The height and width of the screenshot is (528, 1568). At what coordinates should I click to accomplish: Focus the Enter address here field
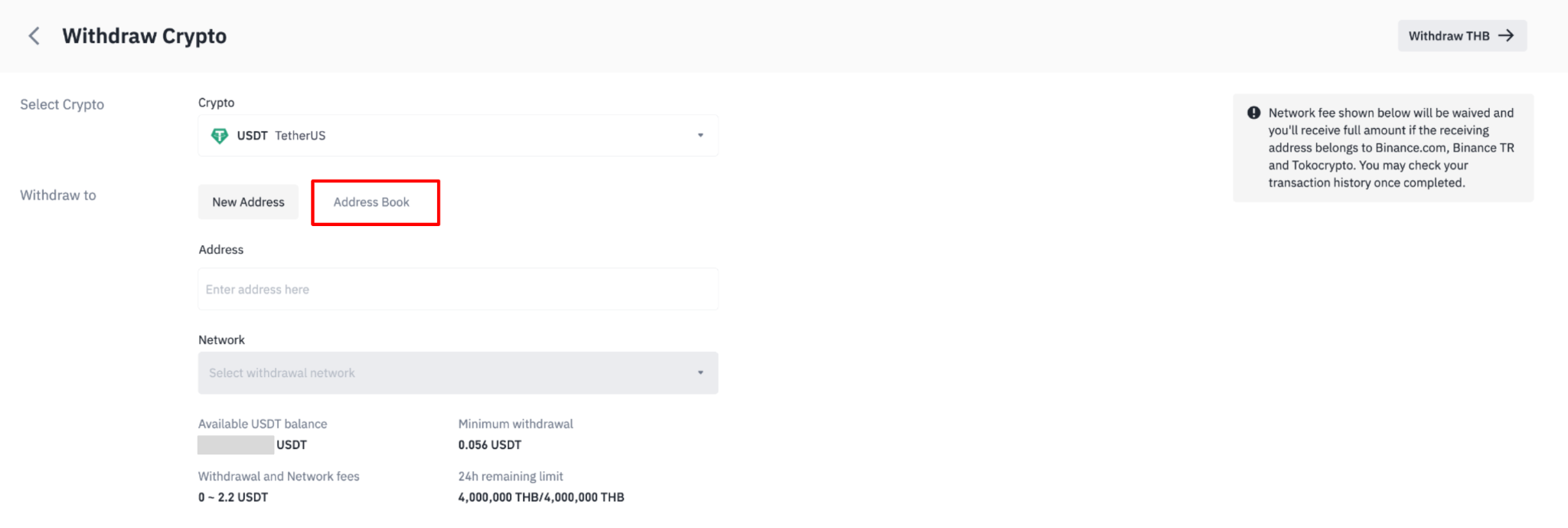point(458,290)
